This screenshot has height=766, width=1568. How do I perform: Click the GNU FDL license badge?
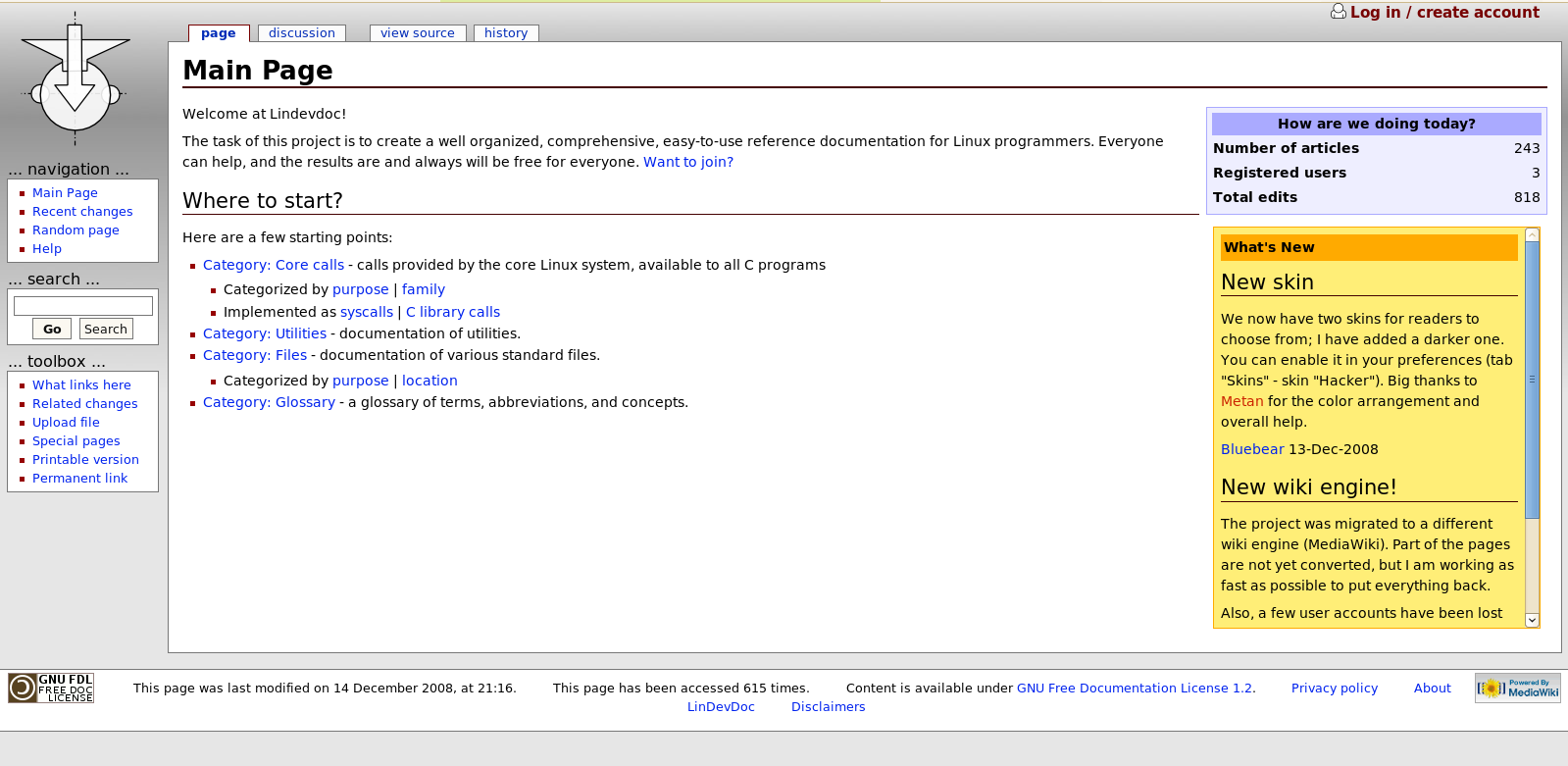tap(51, 688)
